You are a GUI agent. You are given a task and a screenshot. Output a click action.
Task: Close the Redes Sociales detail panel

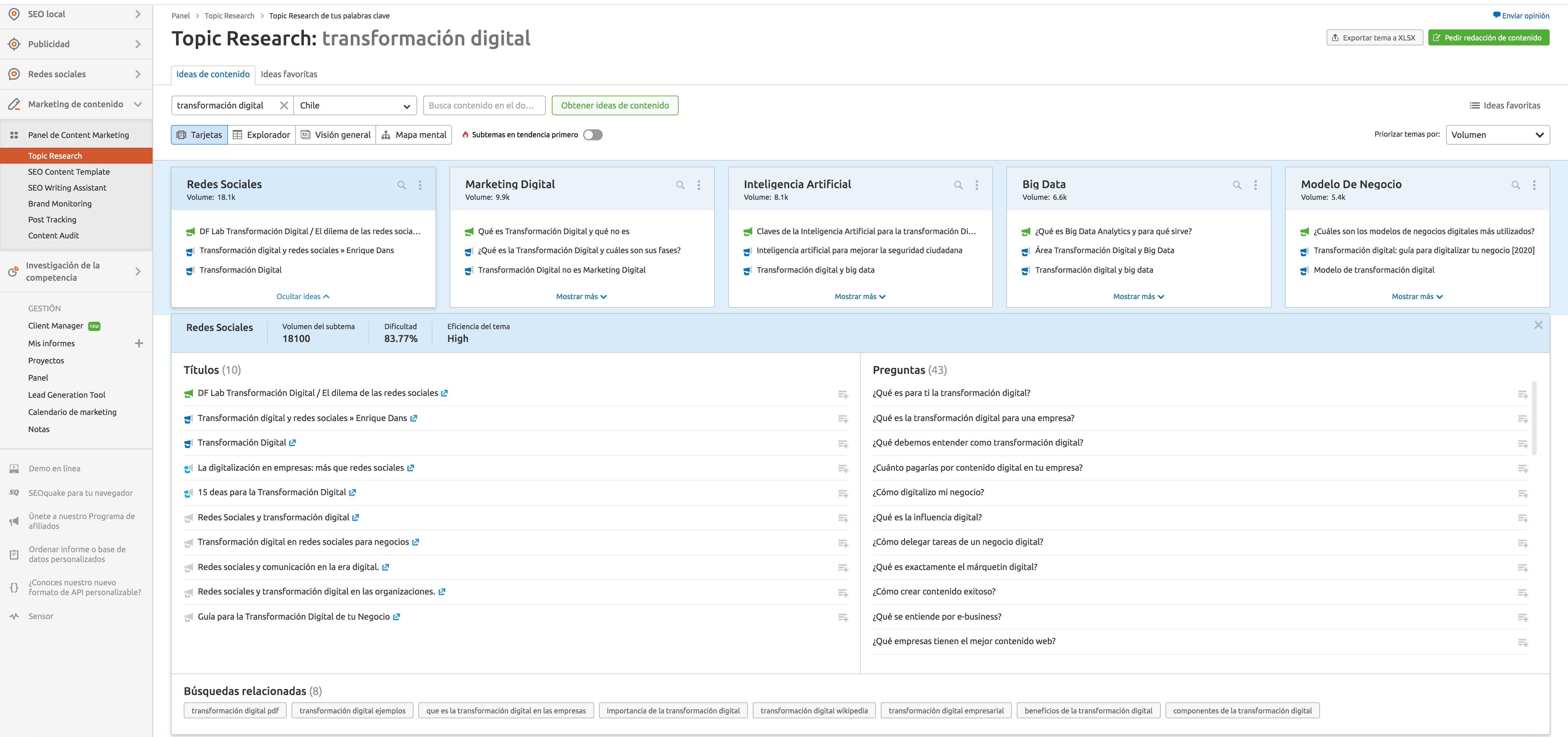[x=1538, y=325]
